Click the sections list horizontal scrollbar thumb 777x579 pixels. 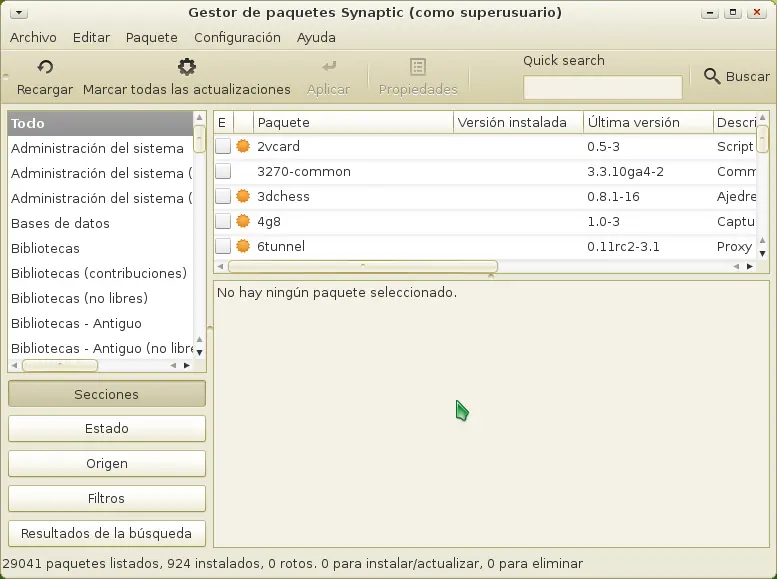point(60,365)
